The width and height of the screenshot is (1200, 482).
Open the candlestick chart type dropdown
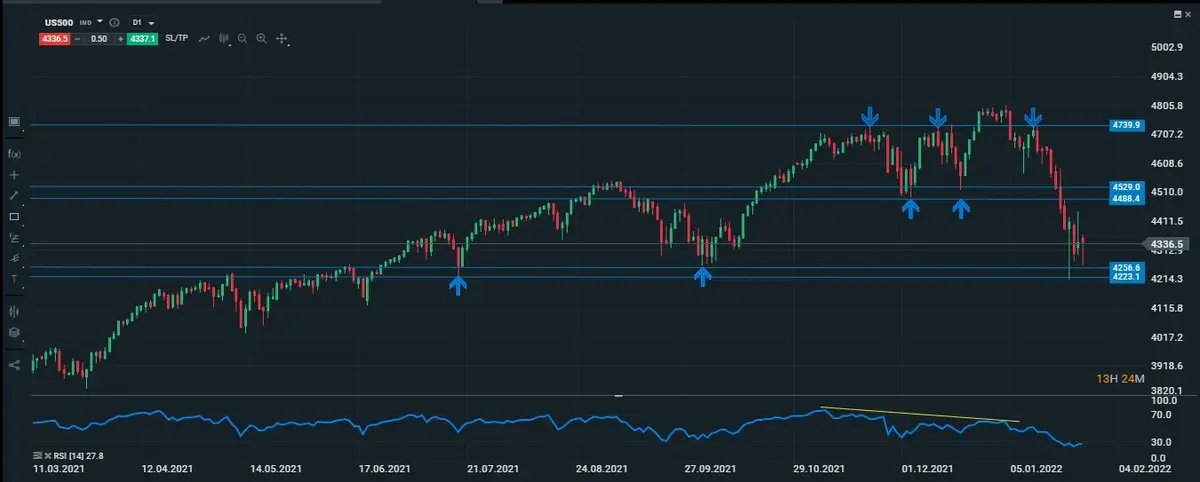pyautogui.click(x=224, y=39)
